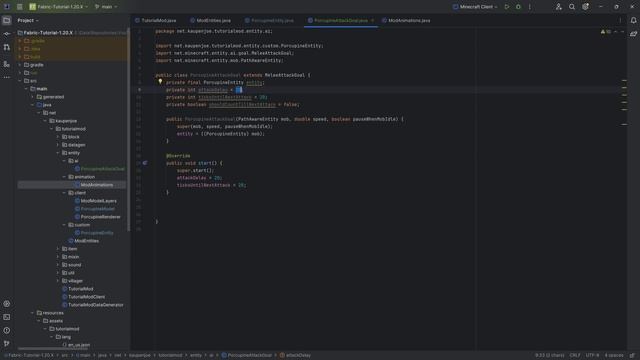Screen dimensions: 640x360
Task: Select ModEntities in project tree
Action: point(86,241)
